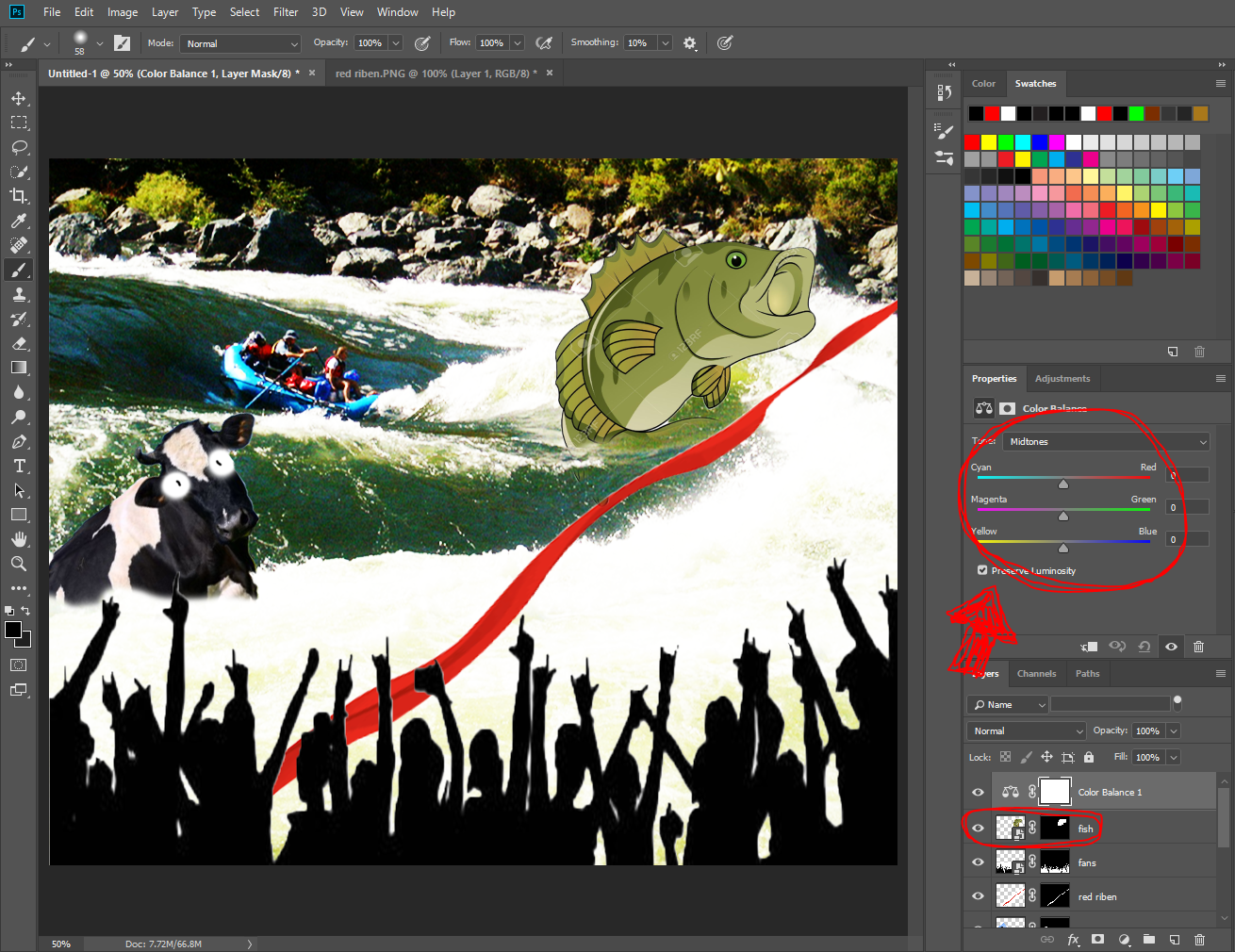Open the Filter menu
Viewport: 1235px width, 952px height.
pos(286,12)
